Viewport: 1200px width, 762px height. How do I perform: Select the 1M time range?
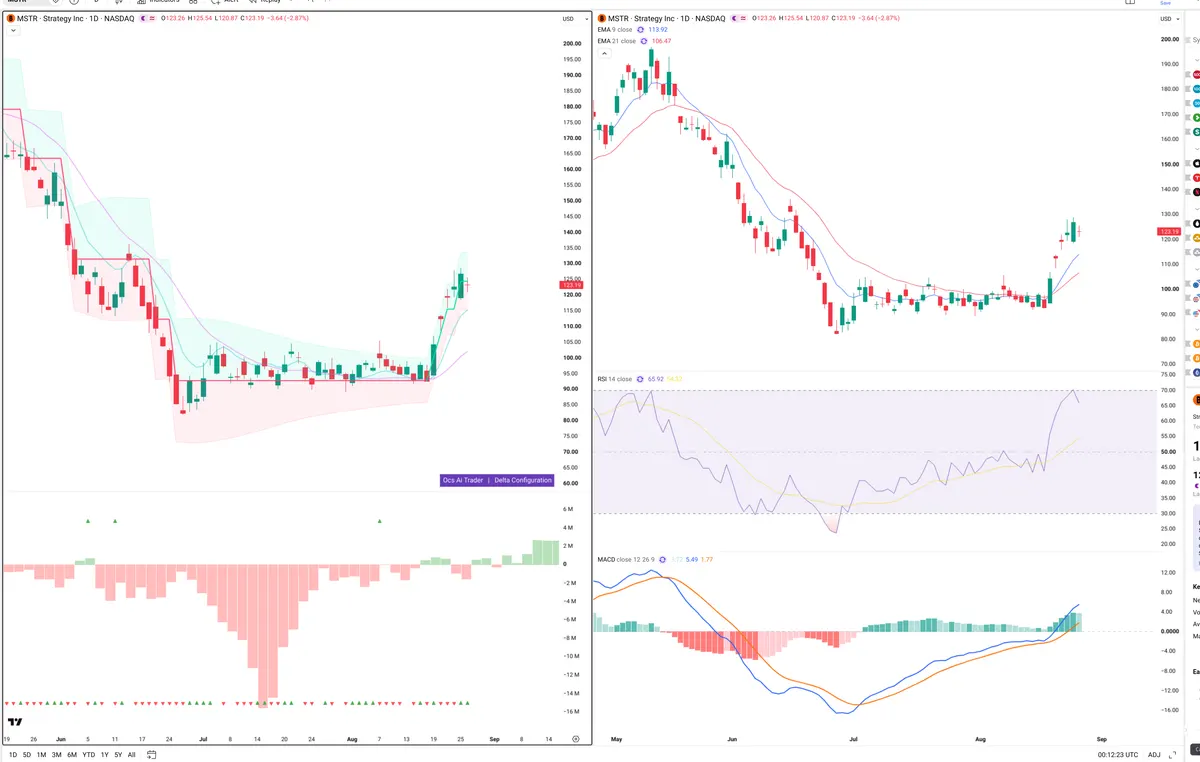pyautogui.click(x=41, y=754)
